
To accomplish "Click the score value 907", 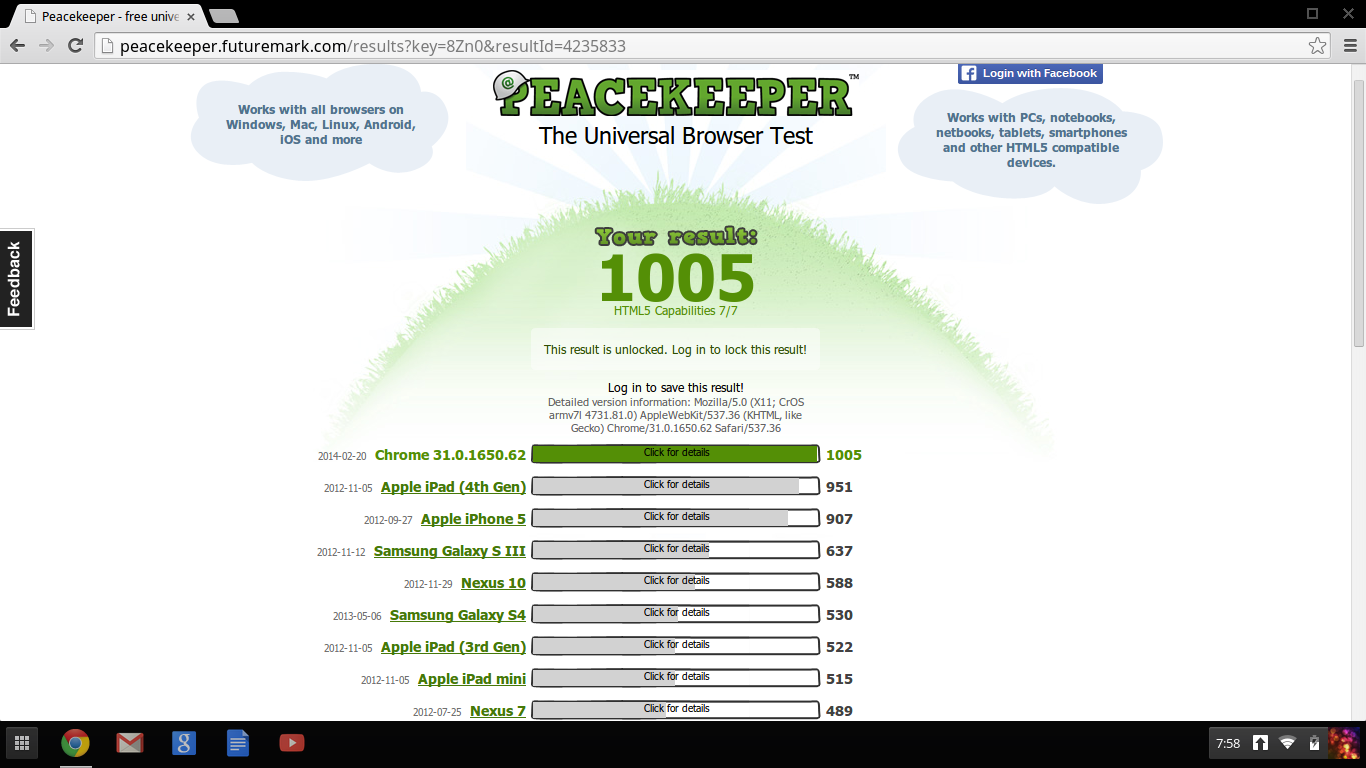I will tap(839, 519).
